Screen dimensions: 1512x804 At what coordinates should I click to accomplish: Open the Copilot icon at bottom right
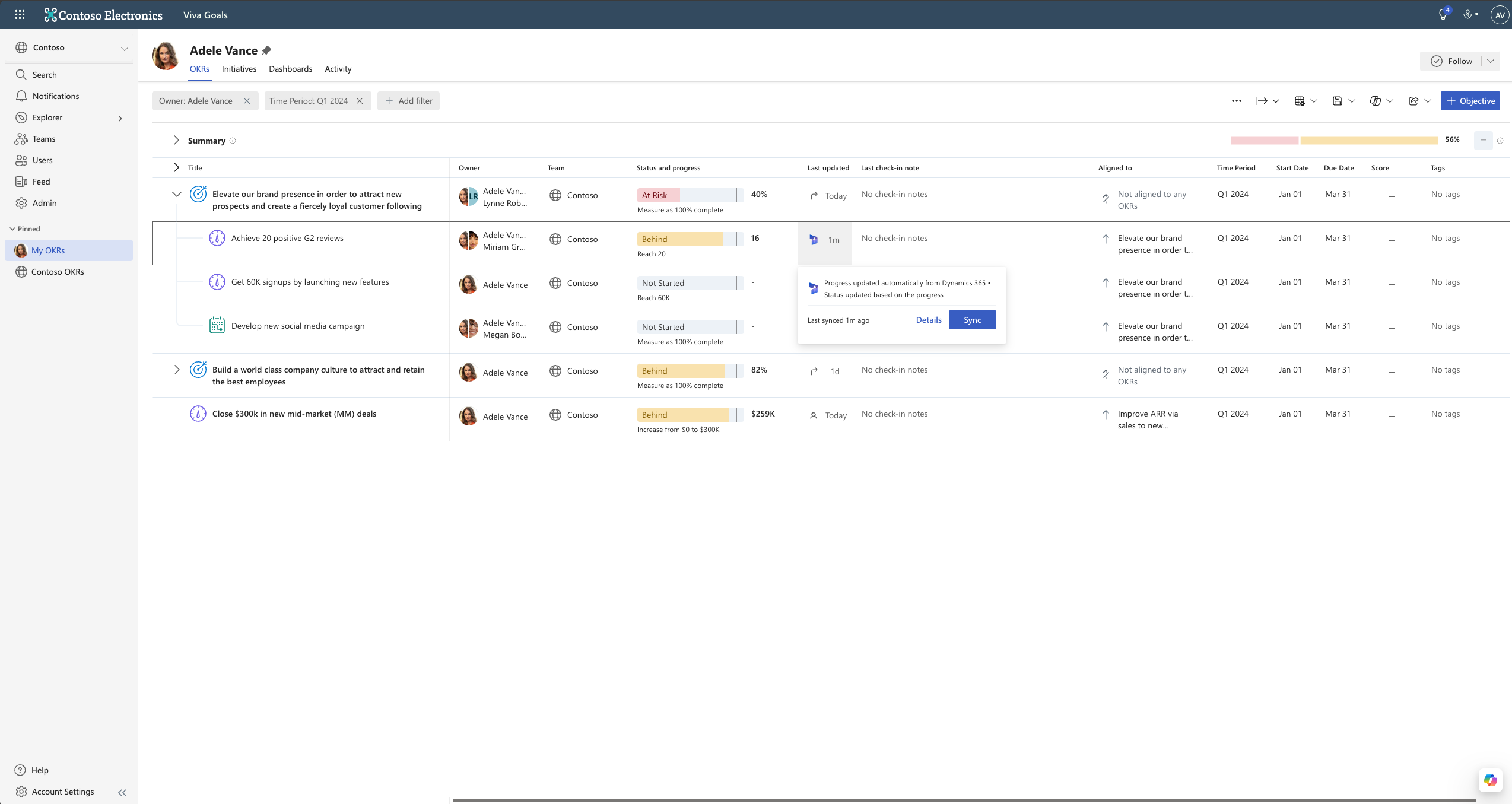(1490, 780)
